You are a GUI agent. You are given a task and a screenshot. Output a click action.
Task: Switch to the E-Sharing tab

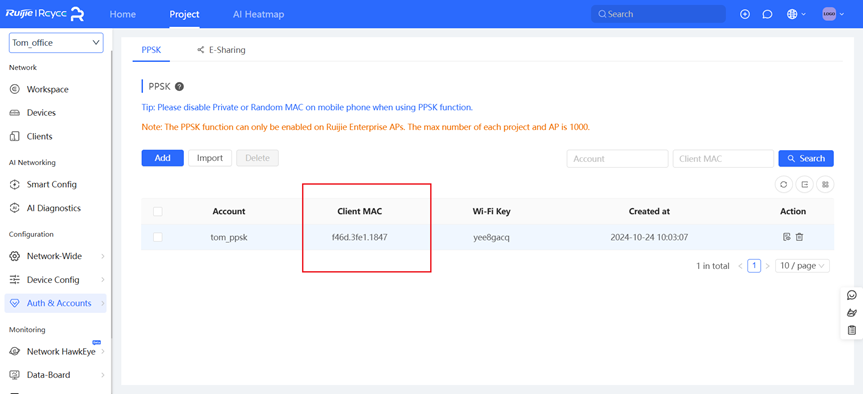point(221,50)
